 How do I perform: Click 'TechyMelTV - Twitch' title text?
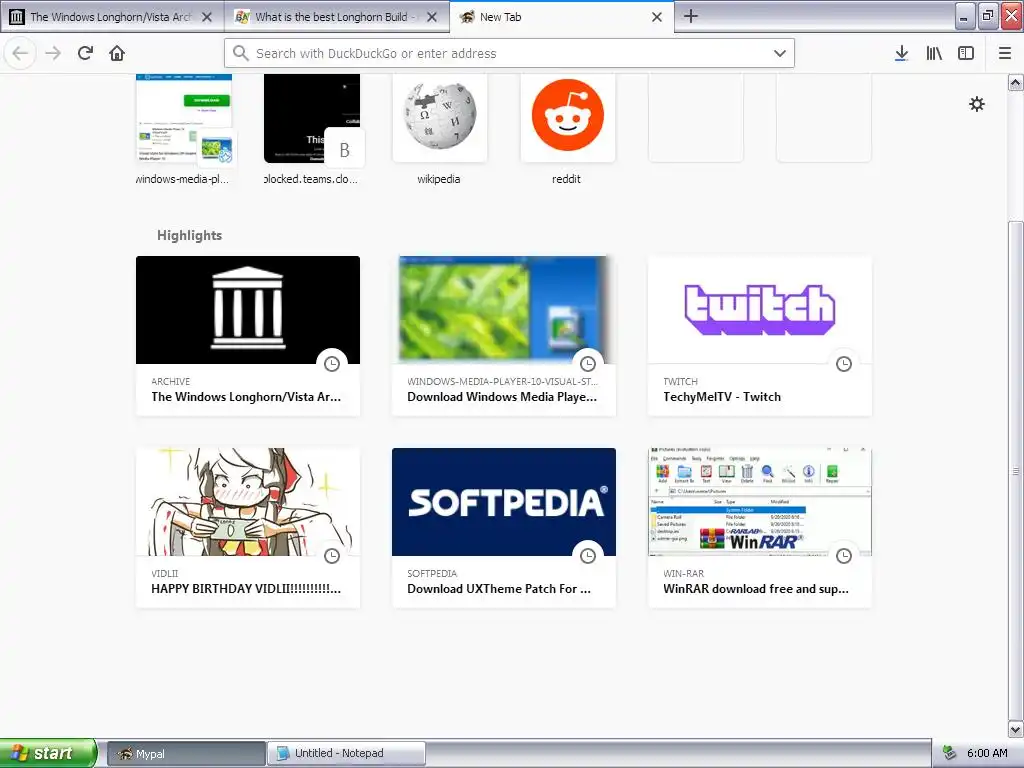pyautogui.click(x=722, y=396)
